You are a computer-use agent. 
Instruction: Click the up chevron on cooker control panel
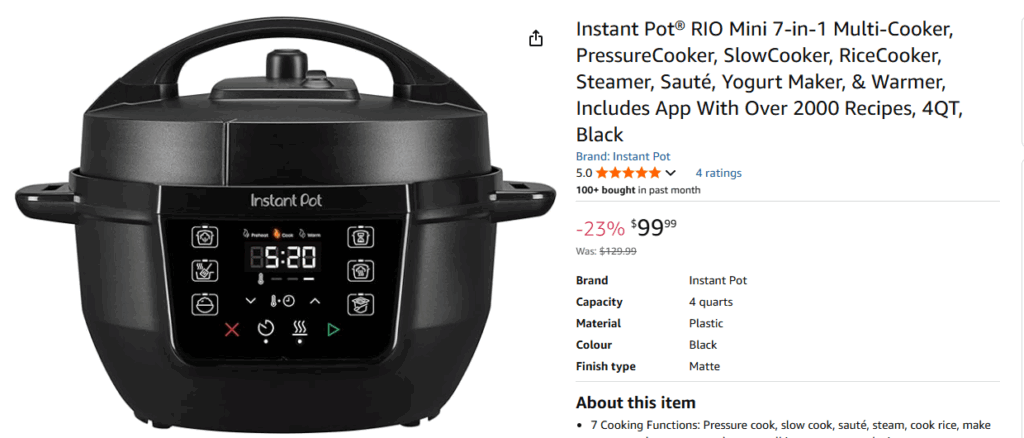point(315,301)
